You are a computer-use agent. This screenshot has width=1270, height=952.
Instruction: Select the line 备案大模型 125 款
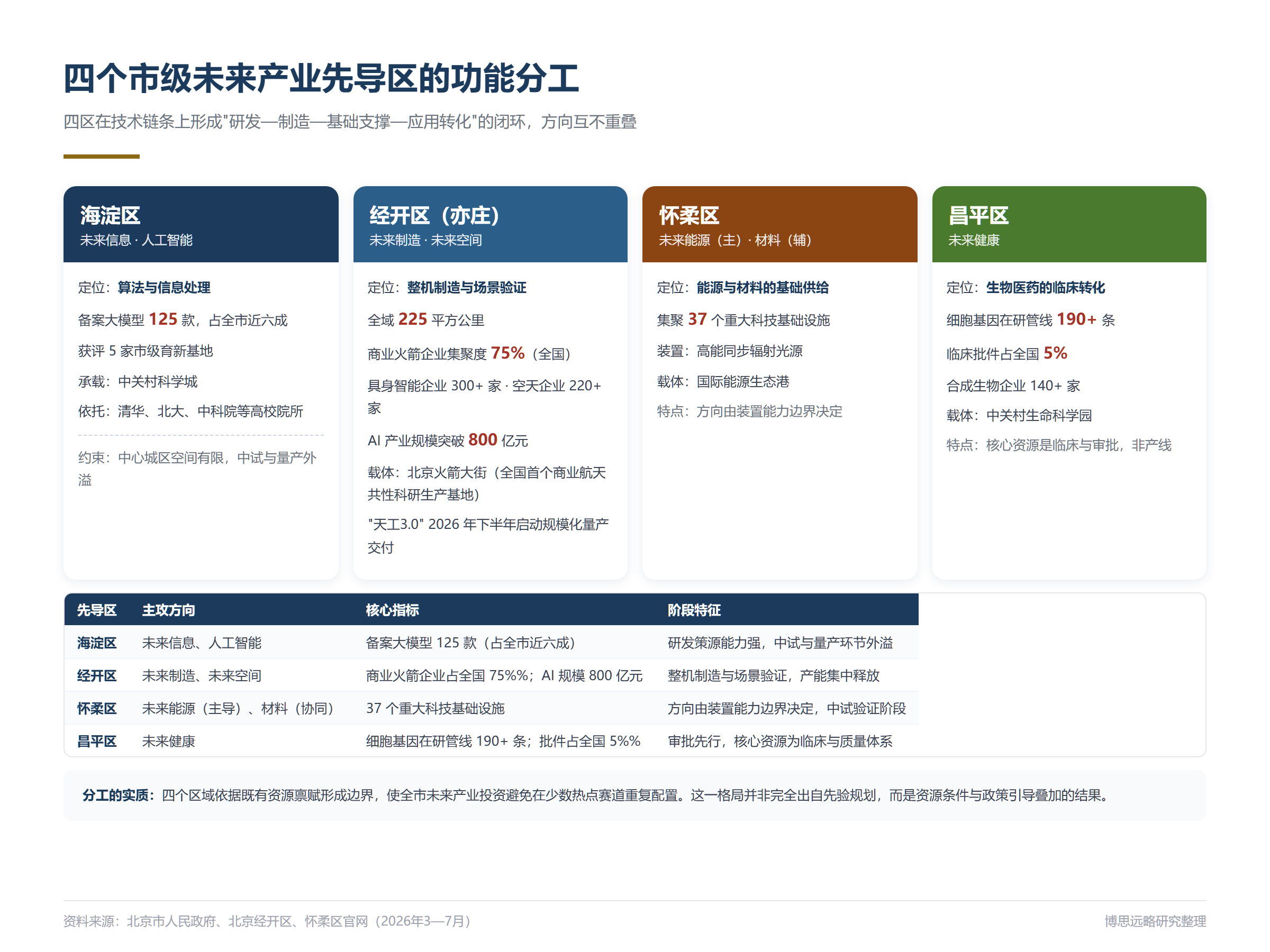(x=183, y=319)
